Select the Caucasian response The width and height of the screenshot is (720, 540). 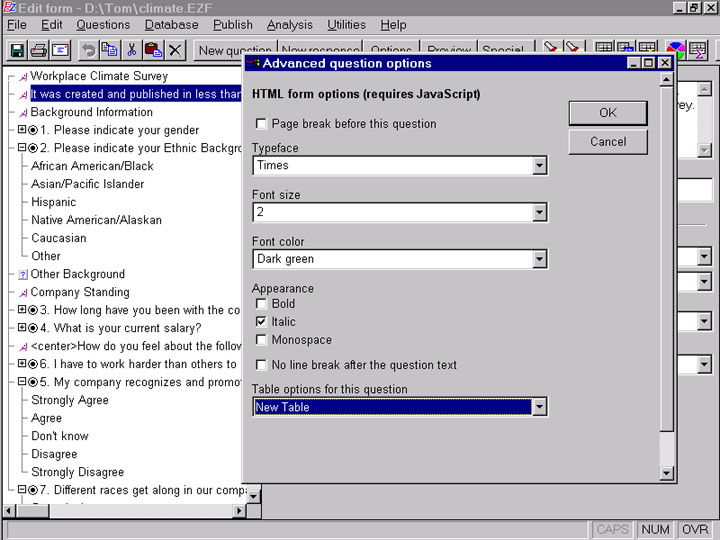[x=59, y=238]
